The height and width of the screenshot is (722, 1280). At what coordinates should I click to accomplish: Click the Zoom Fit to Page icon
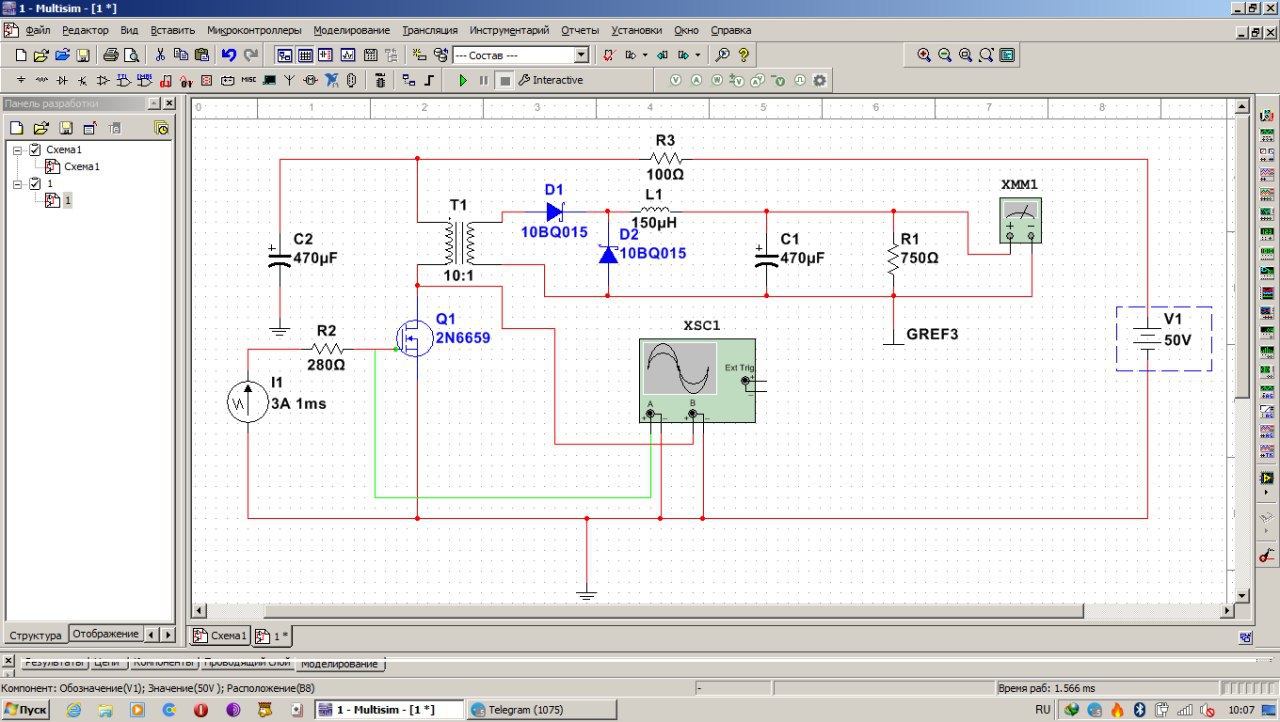pyautogui.click(x=986, y=55)
